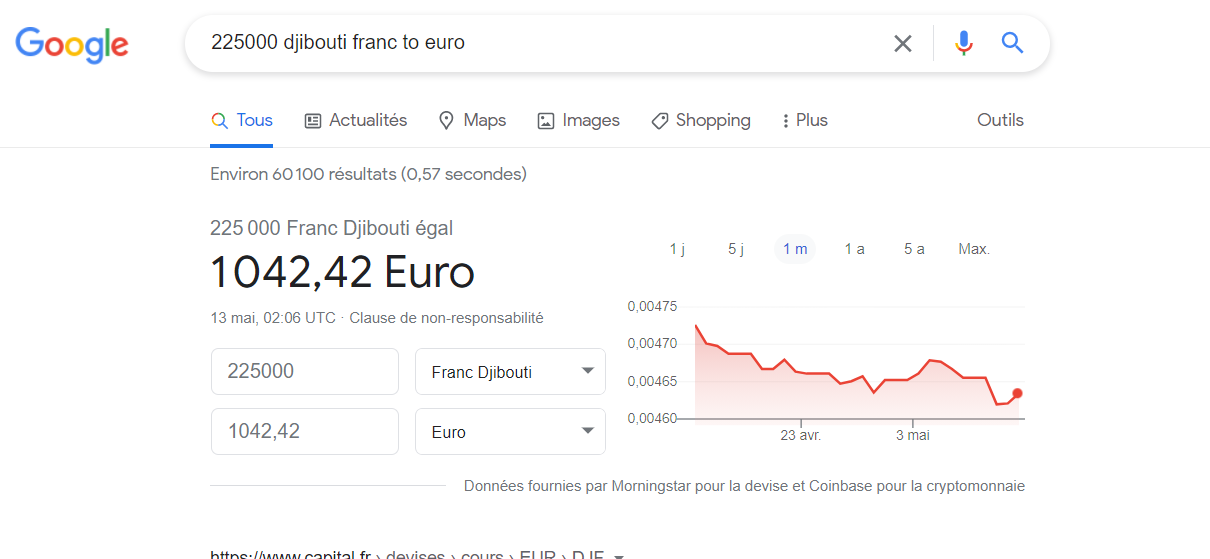This screenshot has height=559, width=1210.
Task: Go to Shopping results
Action: (x=700, y=120)
